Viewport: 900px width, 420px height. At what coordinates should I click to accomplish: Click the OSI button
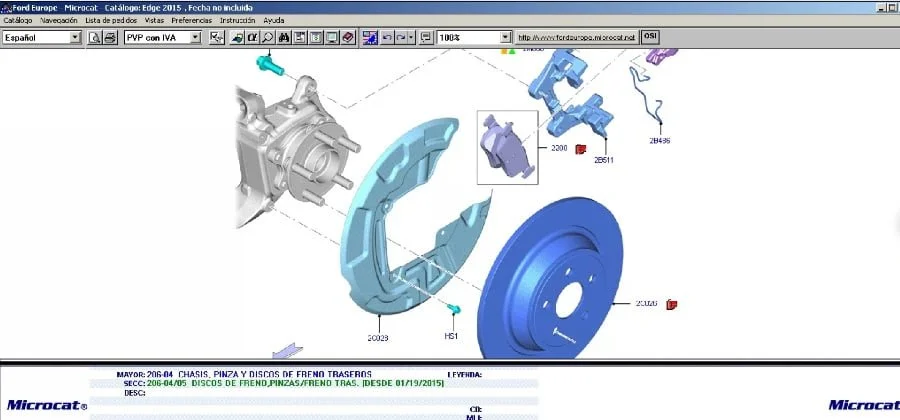pyautogui.click(x=650, y=37)
